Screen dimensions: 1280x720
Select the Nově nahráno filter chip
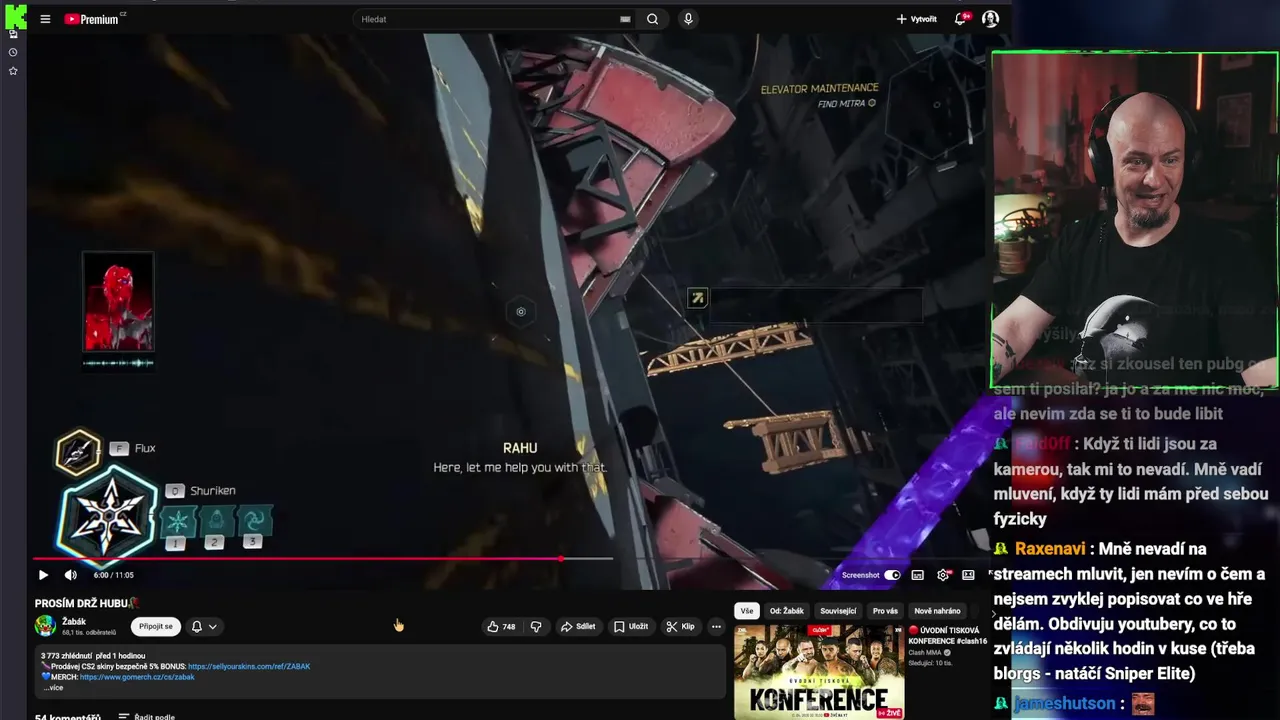click(x=937, y=611)
